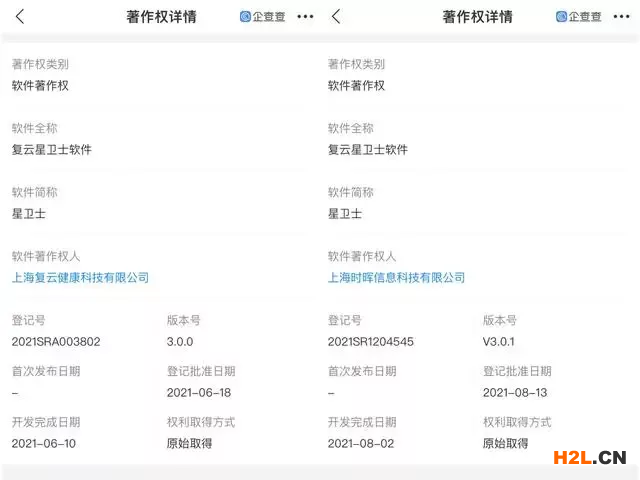The image size is (640, 480).
Task: Select registration number 2021SR1204545
Action: [370, 342]
